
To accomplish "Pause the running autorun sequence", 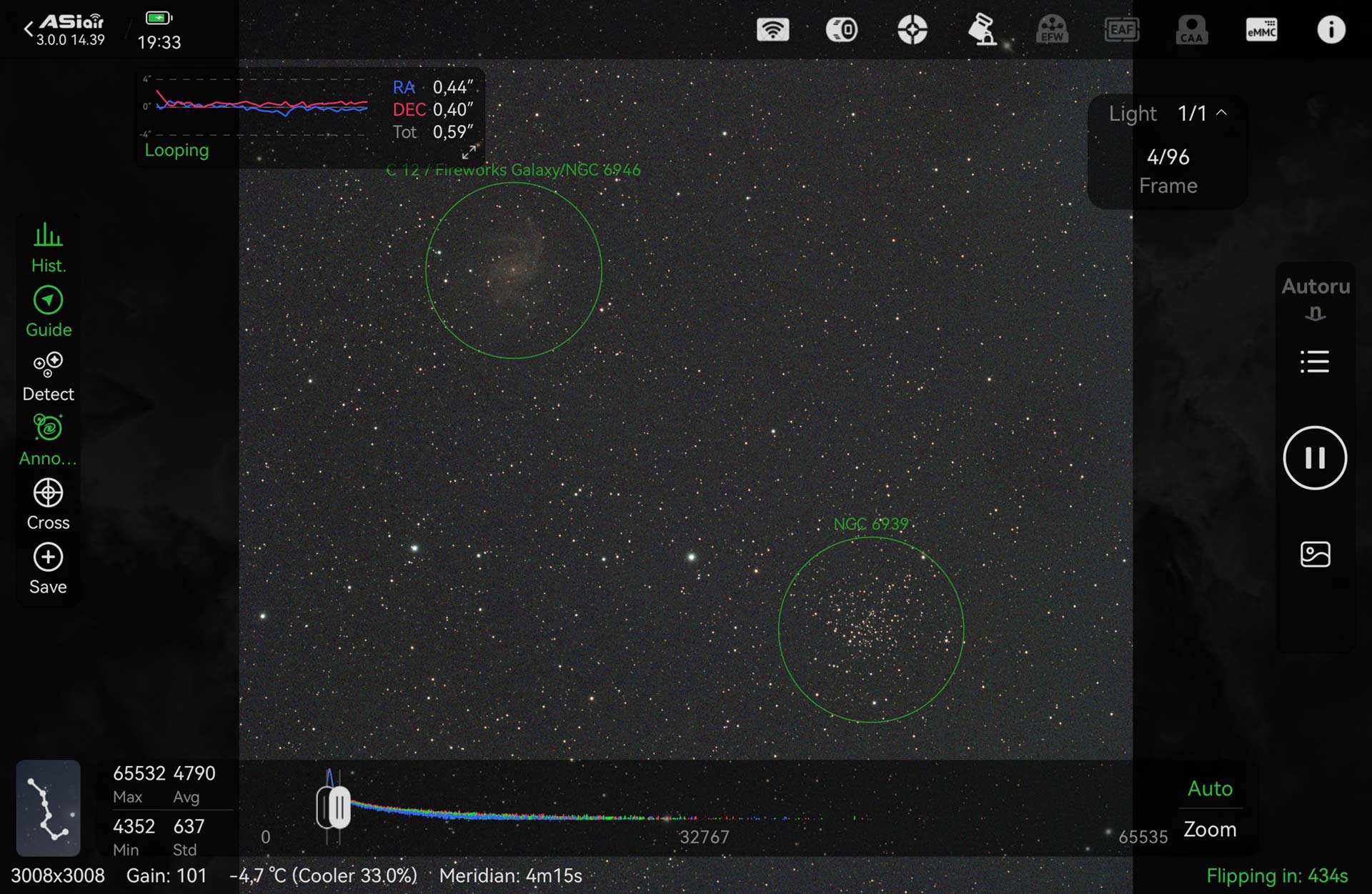I will click(x=1315, y=458).
